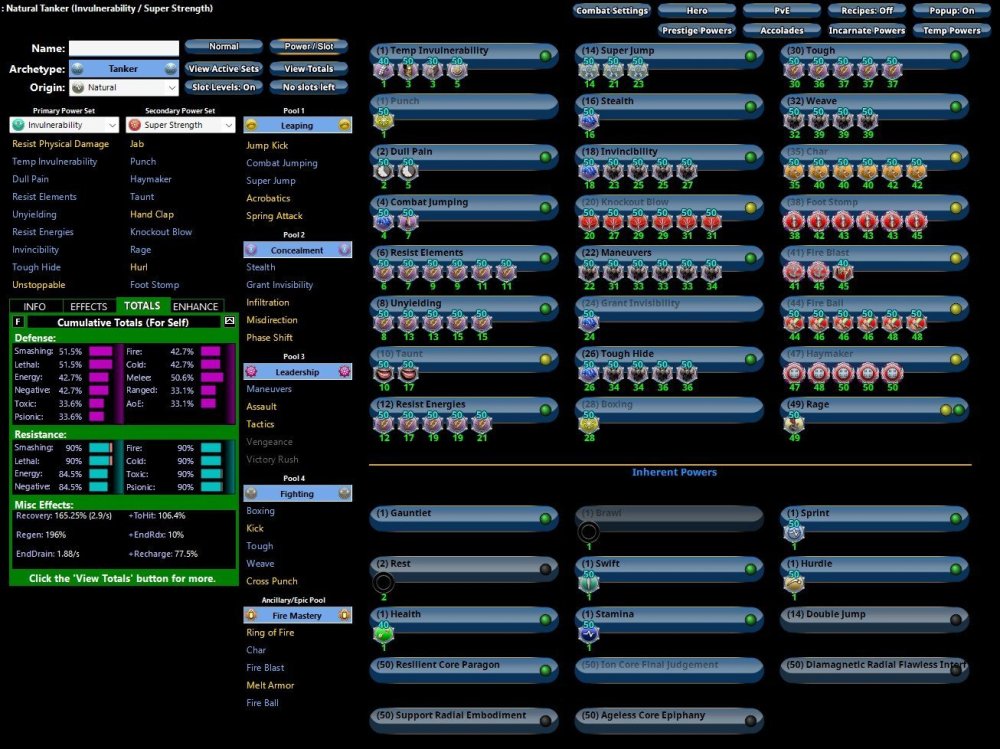
Task: Click the Rage power enhancement slot
Action: click(x=793, y=423)
